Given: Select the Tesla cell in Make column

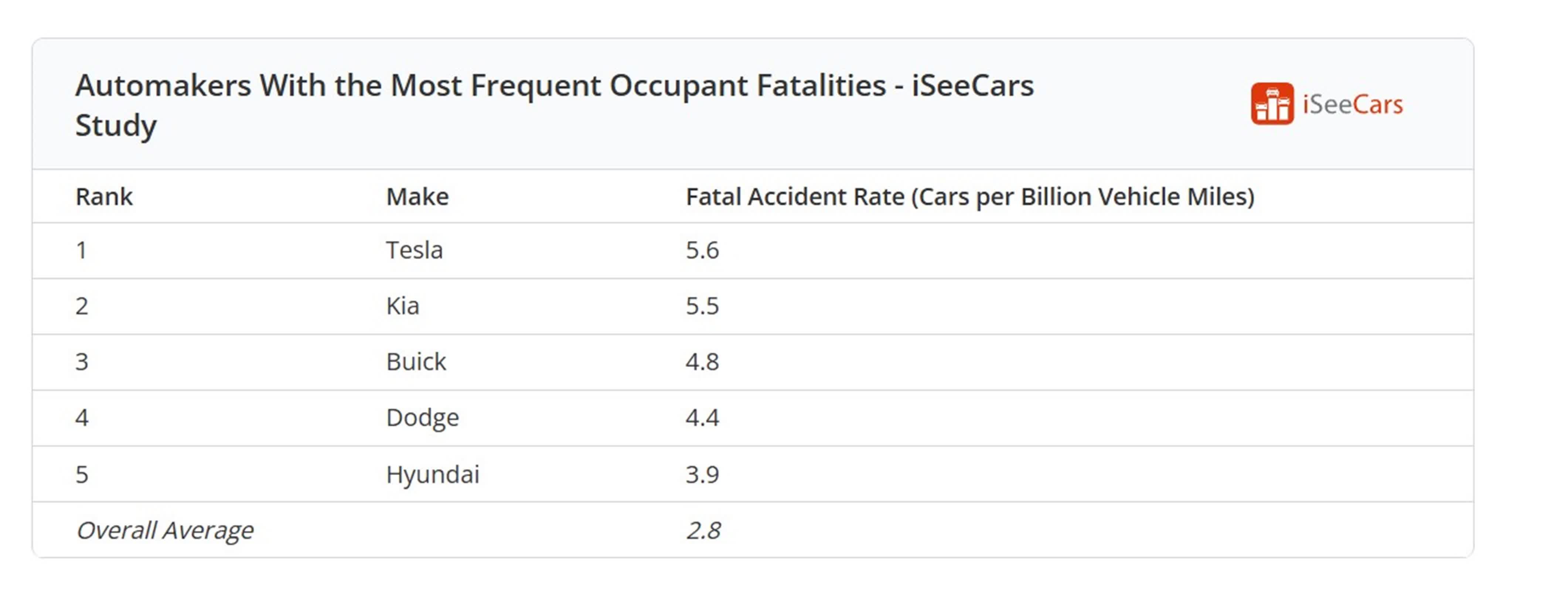Looking at the screenshot, I should (x=414, y=250).
